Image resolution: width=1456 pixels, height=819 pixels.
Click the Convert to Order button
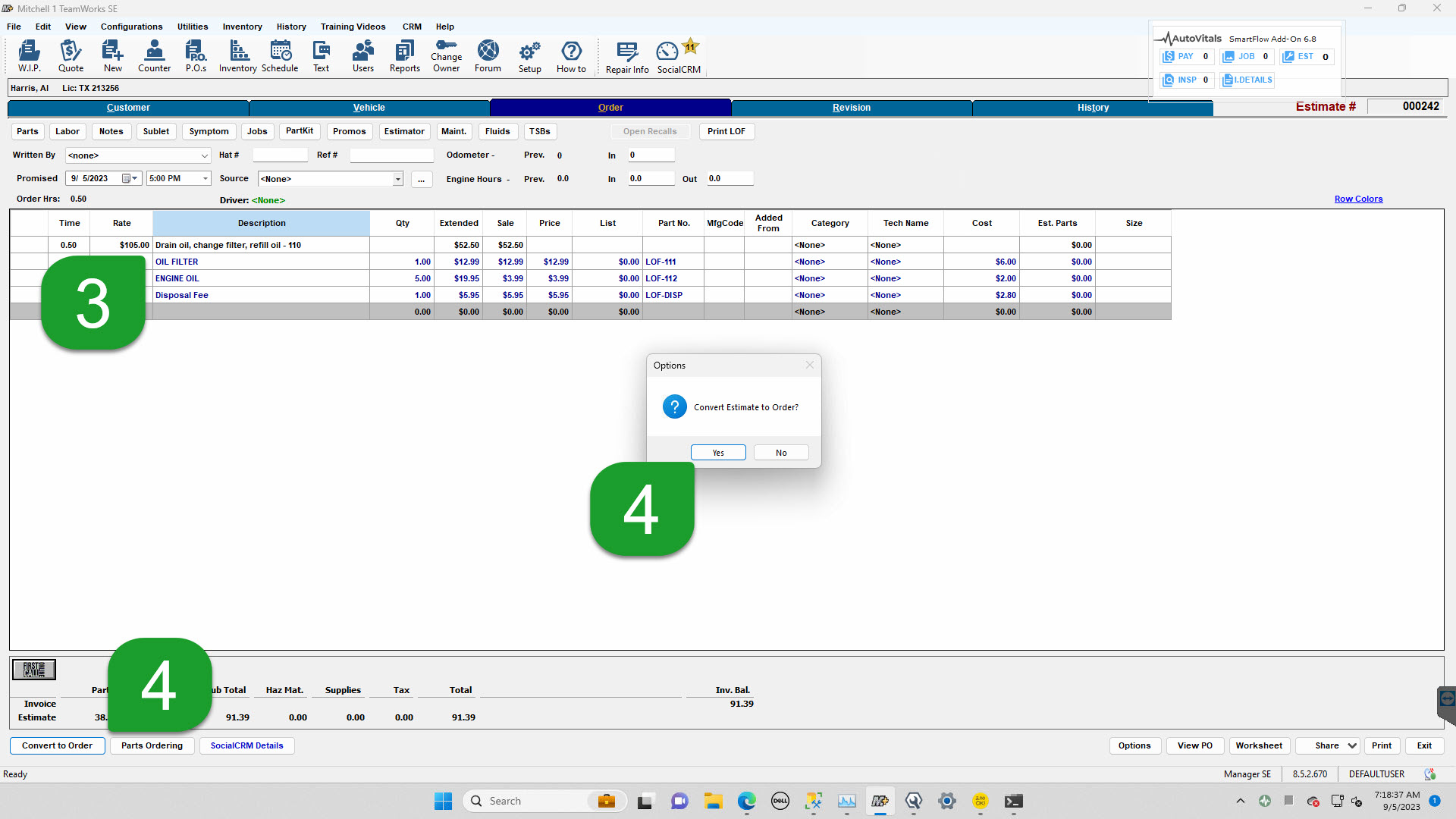tap(57, 745)
